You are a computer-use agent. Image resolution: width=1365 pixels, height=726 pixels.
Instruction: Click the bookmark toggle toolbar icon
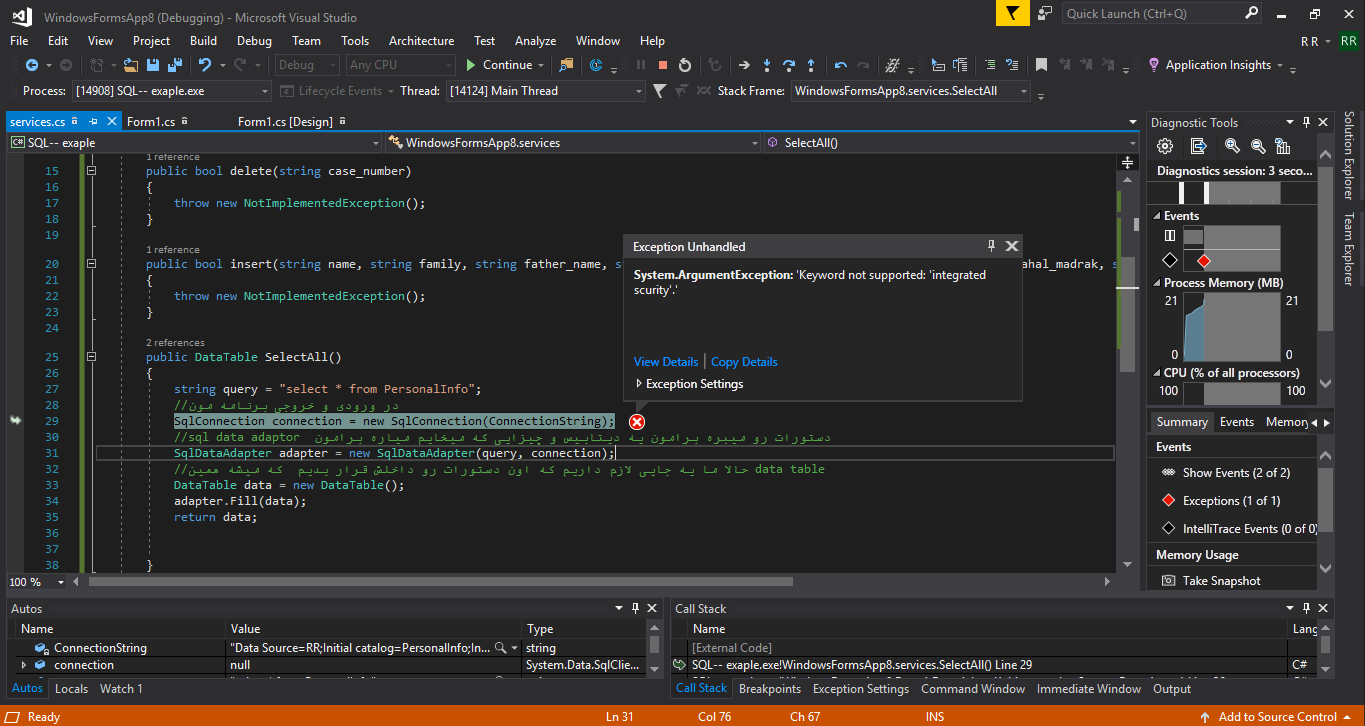point(1041,65)
